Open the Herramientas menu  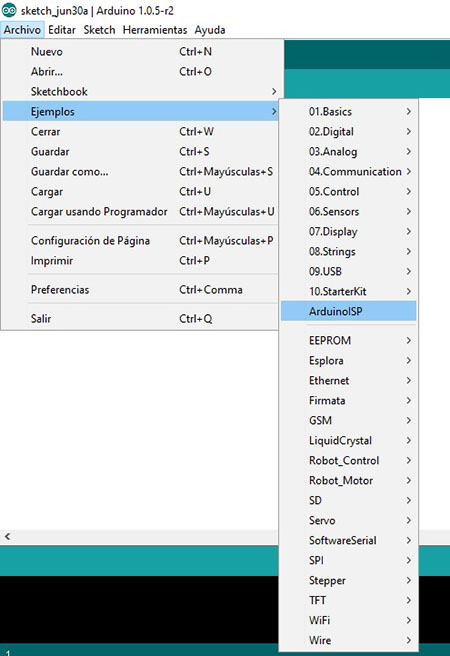coord(155,30)
